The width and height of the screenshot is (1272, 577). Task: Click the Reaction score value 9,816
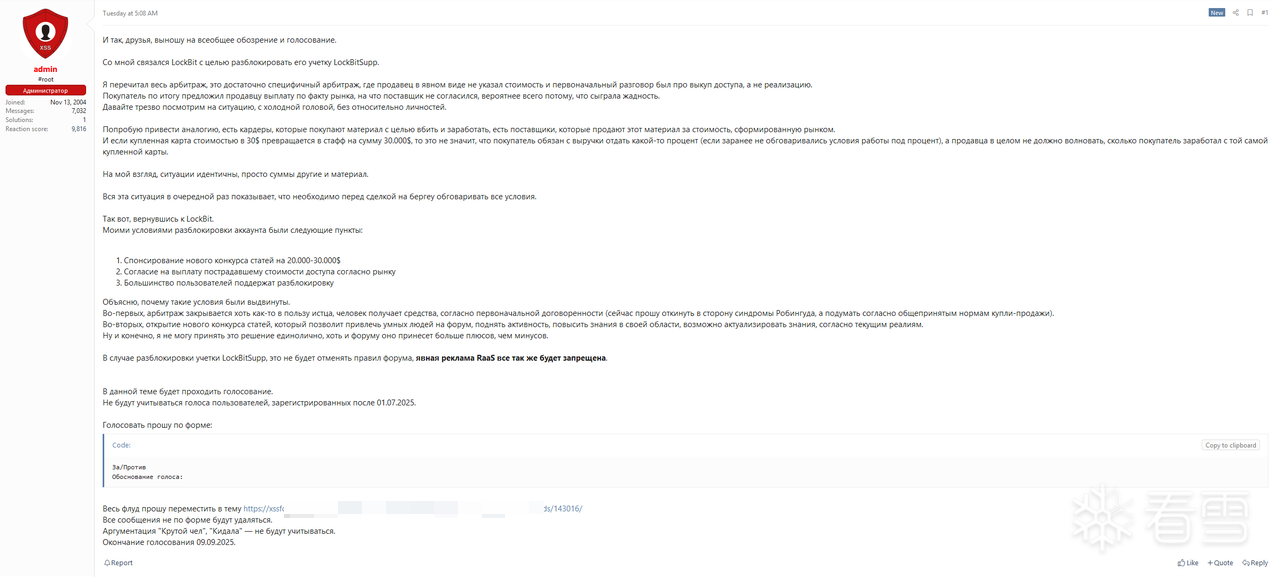pyautogui.click(x=78, y=129)
